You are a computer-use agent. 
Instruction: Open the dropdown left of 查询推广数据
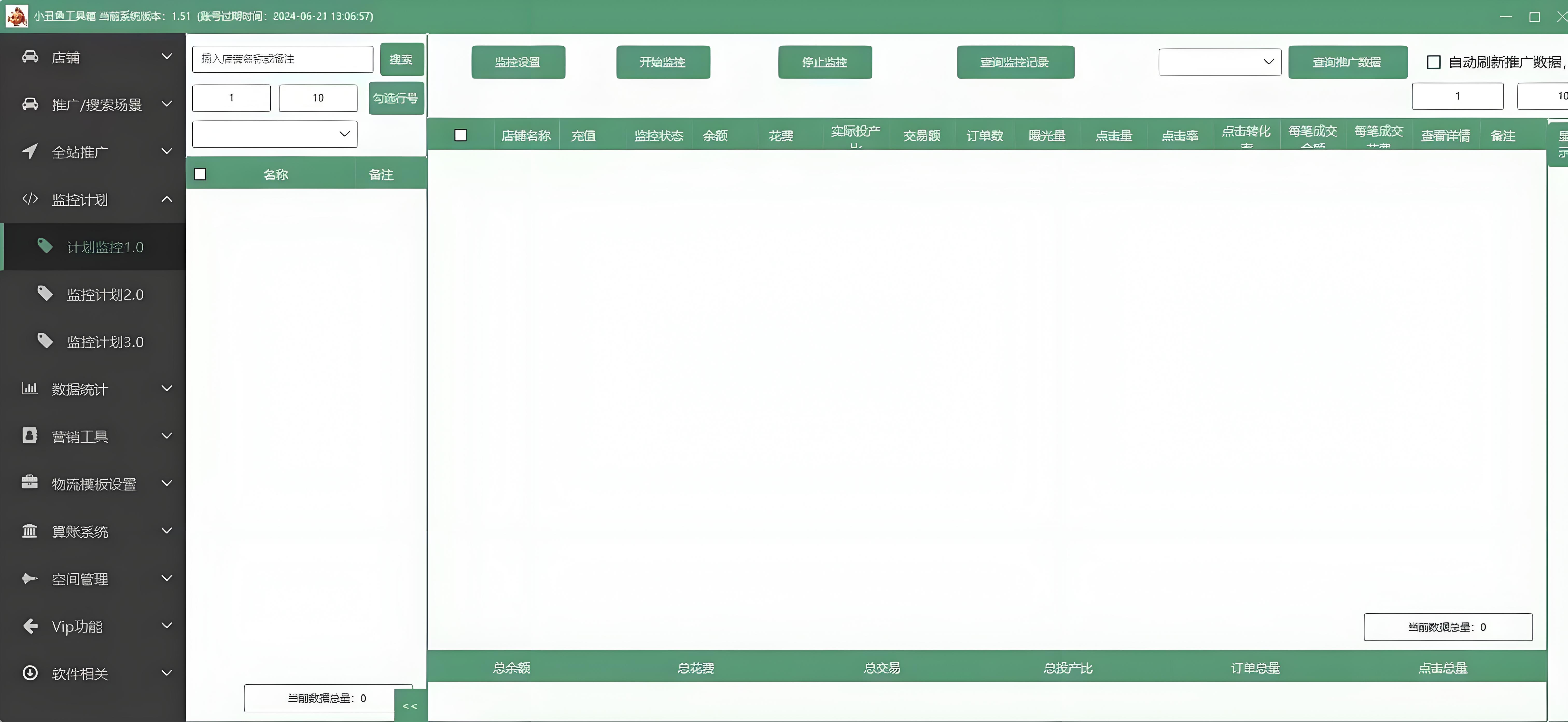coord(1219,62)
